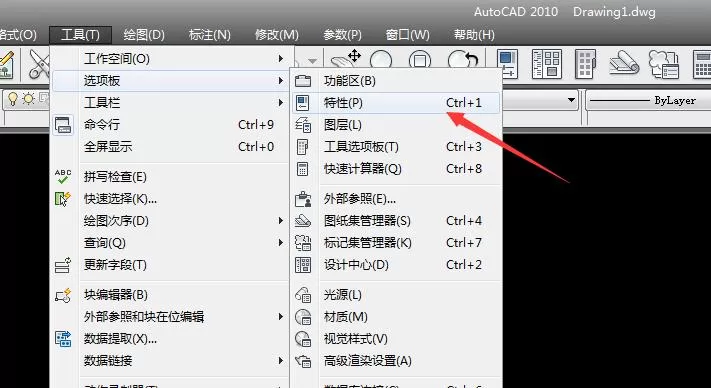Open the 修改(M) menu
This screenshot has height=388, width=711.
point(277,35)
